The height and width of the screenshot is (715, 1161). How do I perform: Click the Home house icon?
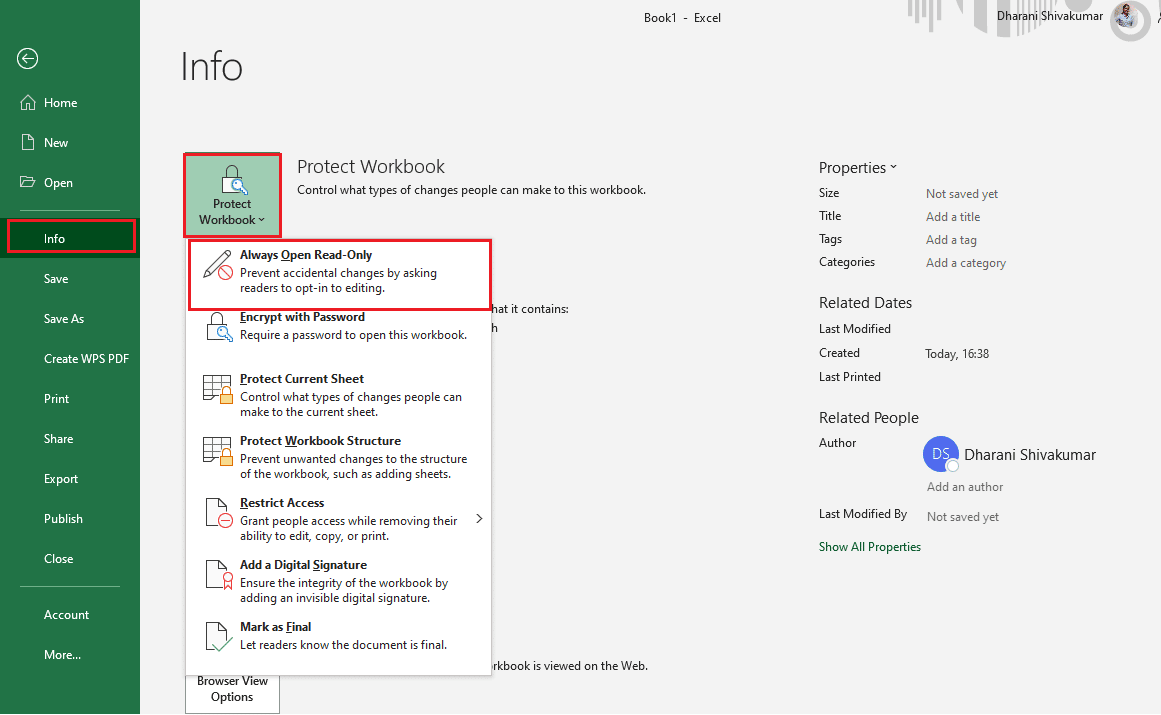click(x=27, y=103)
